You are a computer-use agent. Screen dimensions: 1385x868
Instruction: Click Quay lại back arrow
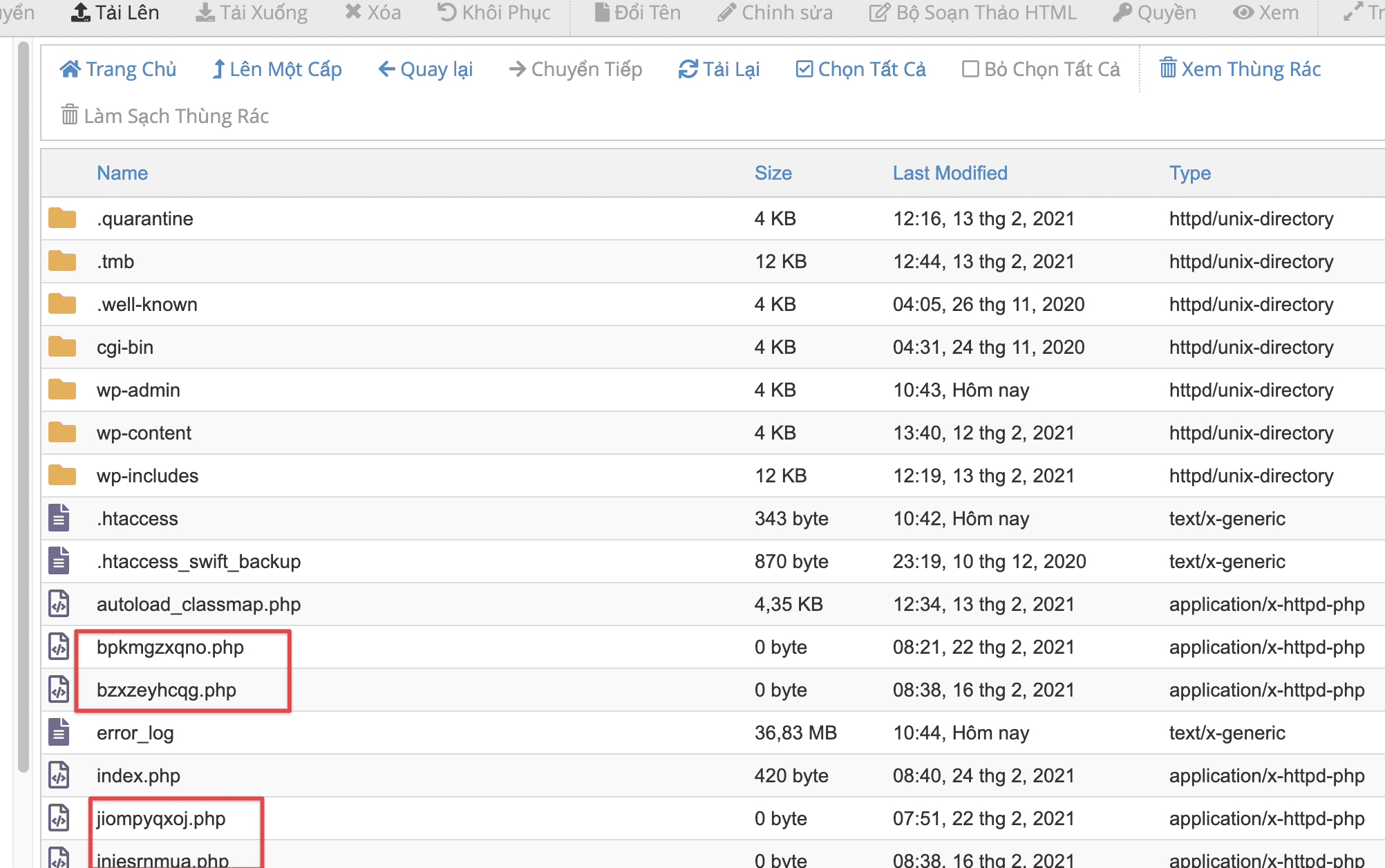click(386, 69)
